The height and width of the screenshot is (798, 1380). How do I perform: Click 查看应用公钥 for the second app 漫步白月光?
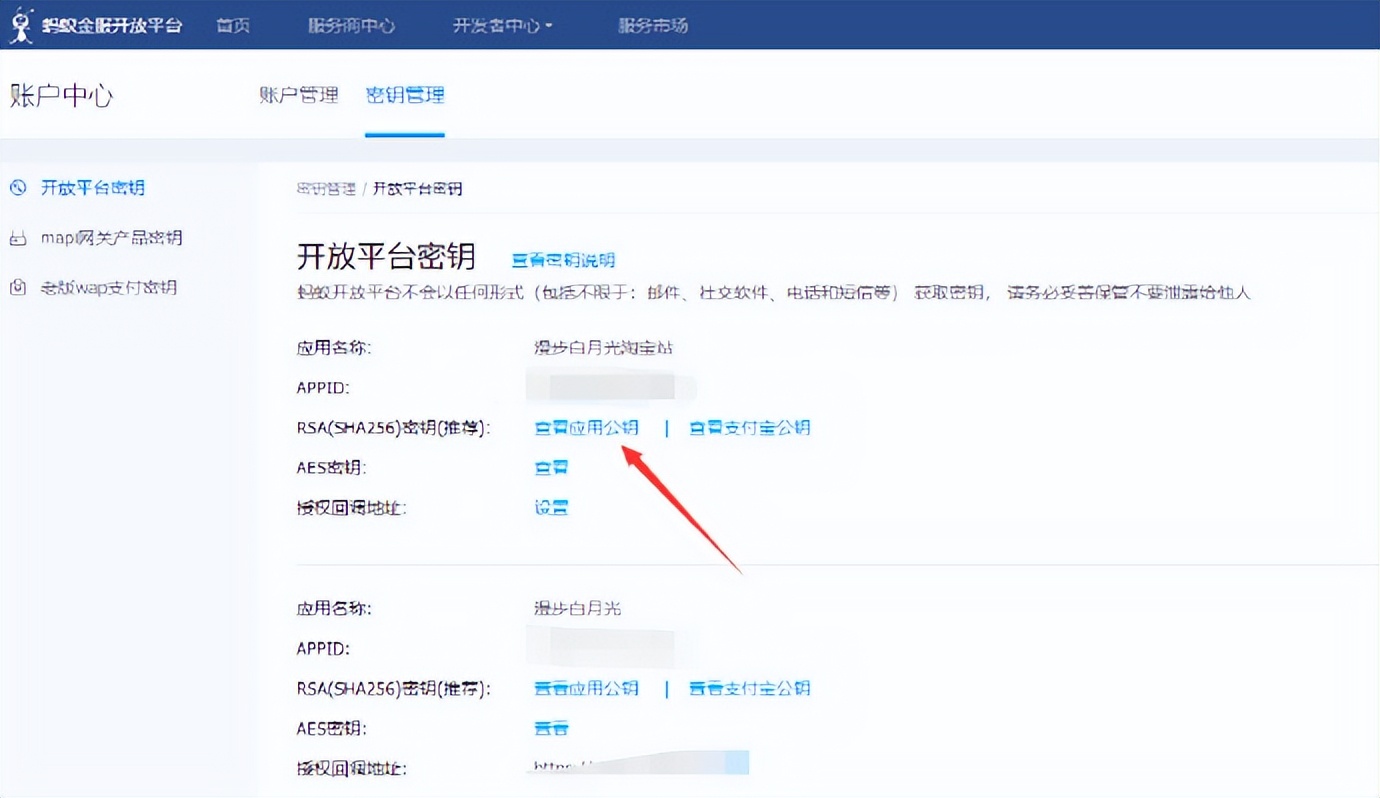pos(586,688)
